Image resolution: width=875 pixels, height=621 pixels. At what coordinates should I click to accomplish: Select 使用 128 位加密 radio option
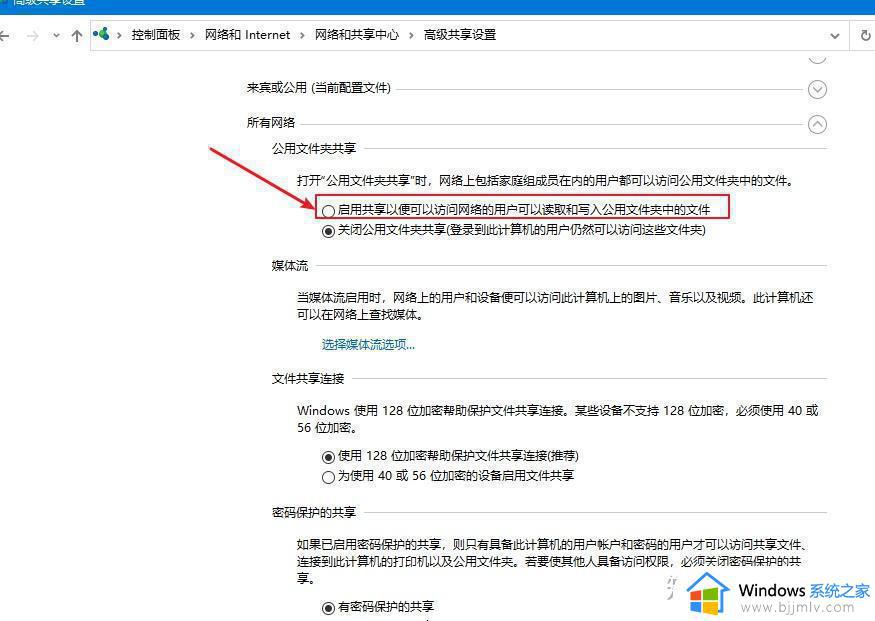pyautogui.click(x=328, y=457)
